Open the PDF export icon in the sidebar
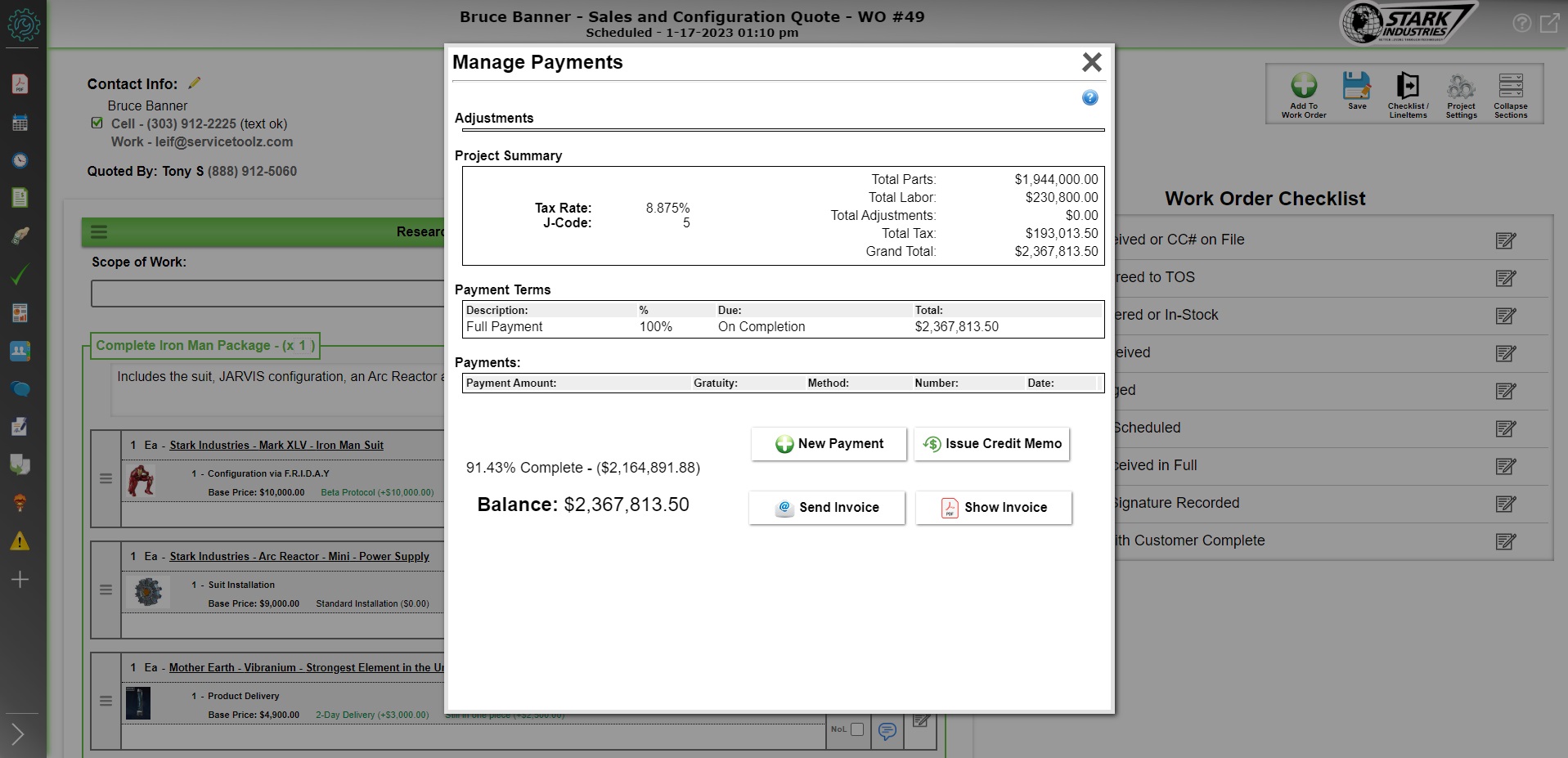Viewport: 1568px width, 758px height. pos(20,83)
